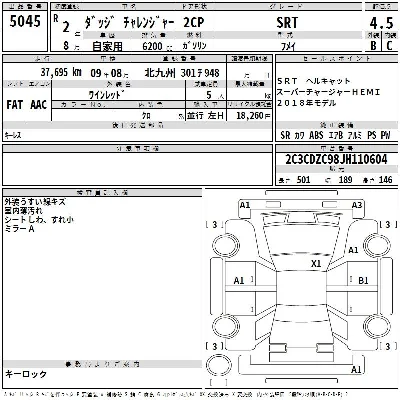Select the mileage 37,695 km
This screenshot has width=400, height=400.
click(x=61, y=72)
